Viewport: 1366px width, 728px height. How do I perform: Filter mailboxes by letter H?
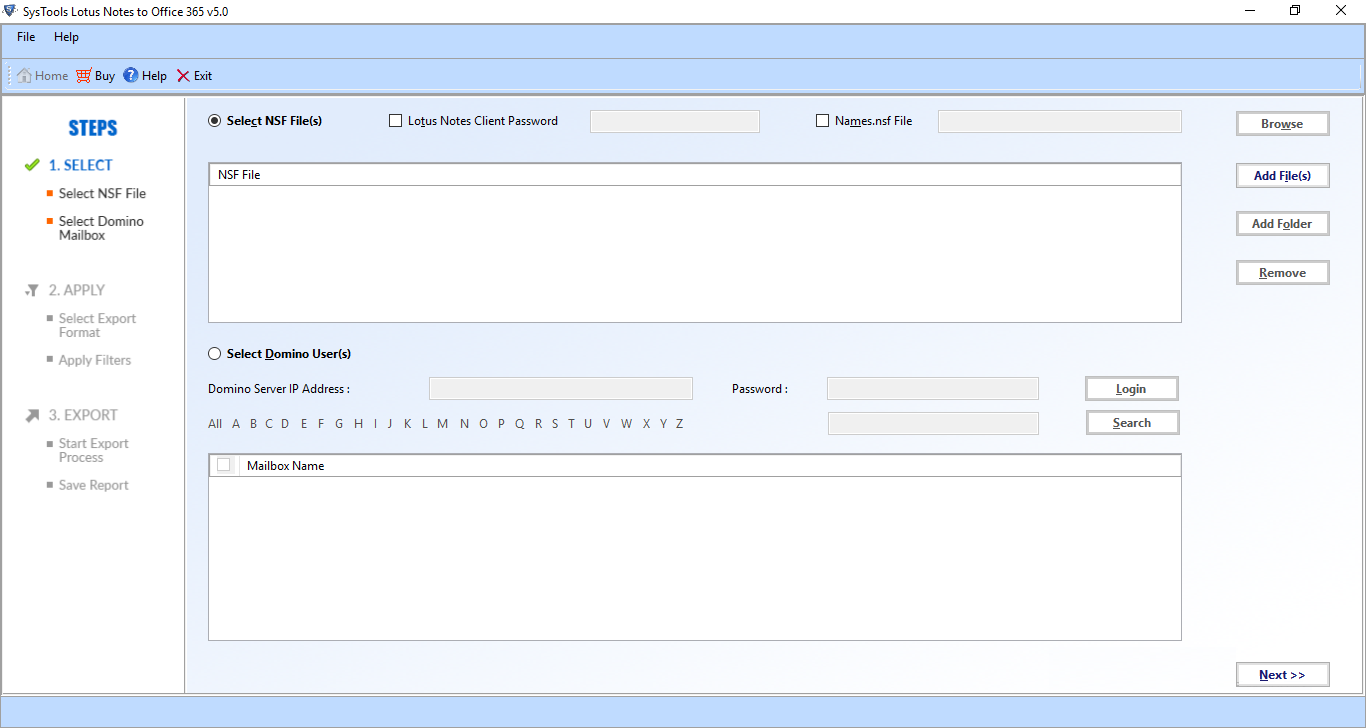click(x=358, y=424)
